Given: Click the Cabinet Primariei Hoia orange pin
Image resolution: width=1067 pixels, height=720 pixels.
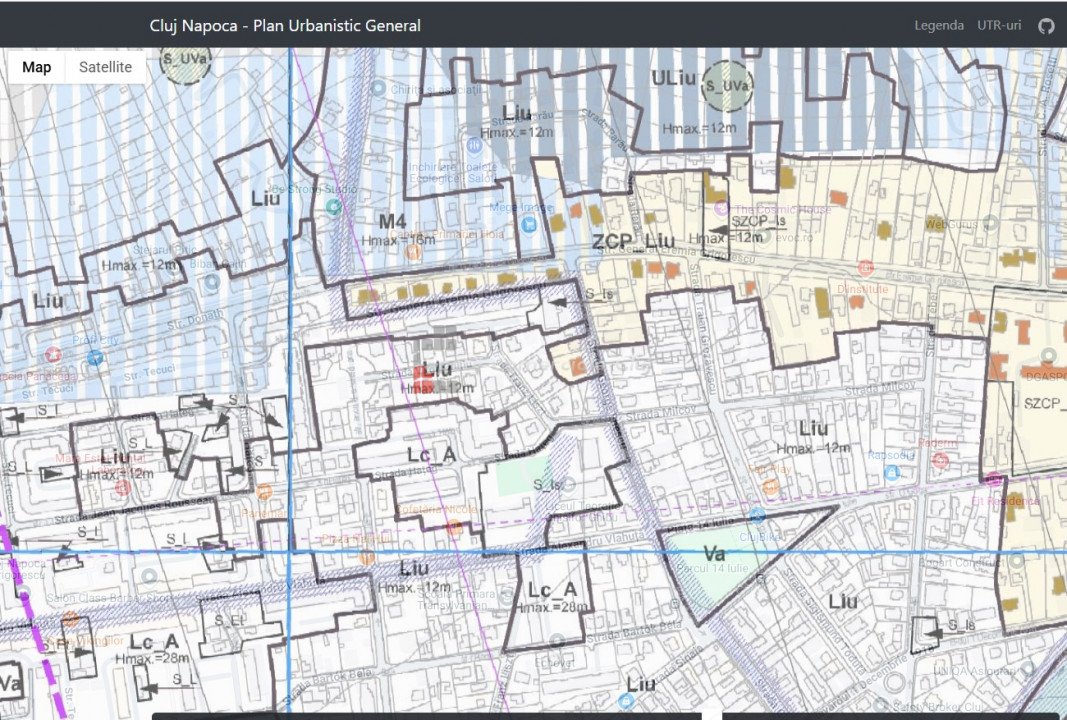Looking at the screenshot, I should pos(413,252).
